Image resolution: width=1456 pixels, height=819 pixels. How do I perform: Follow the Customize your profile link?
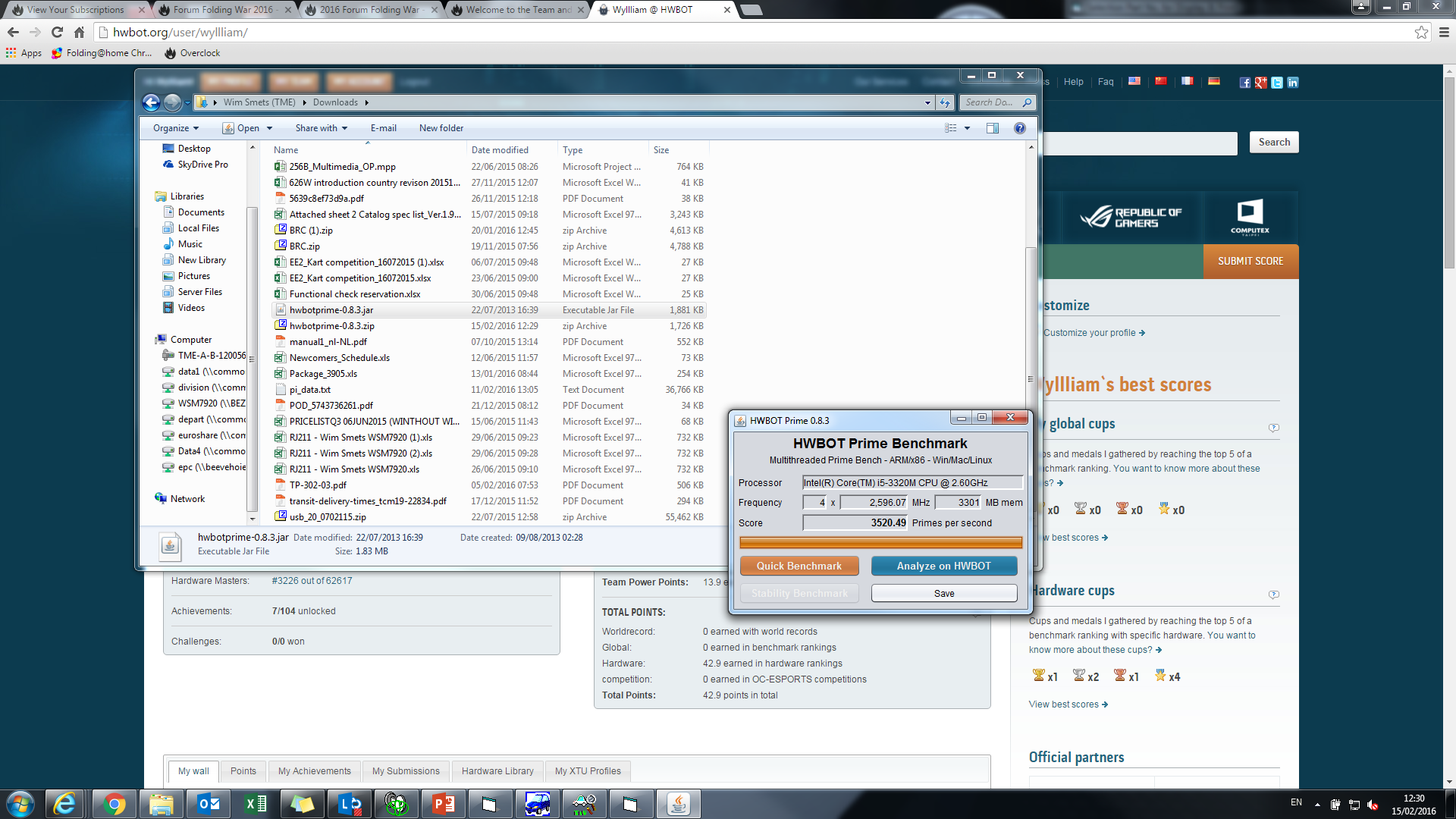[1094, 333]
